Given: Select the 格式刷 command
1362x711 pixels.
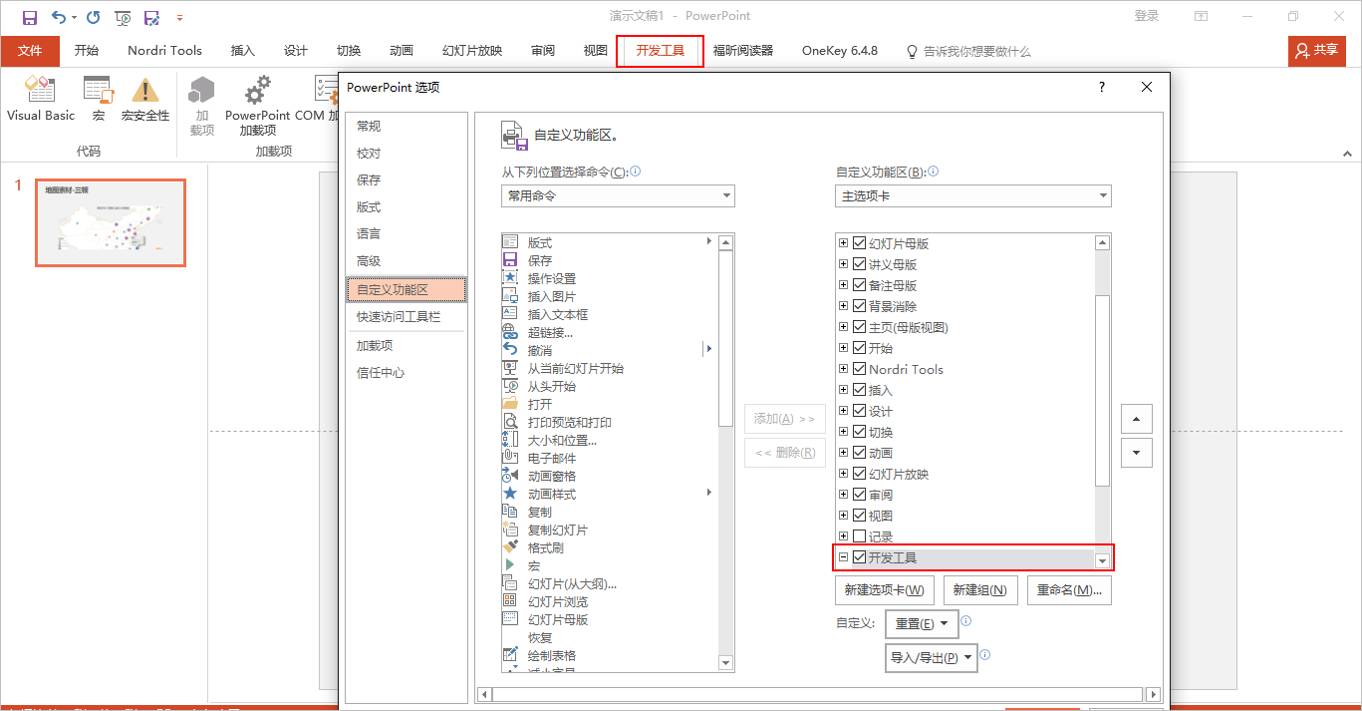Looking at the screenshot, I should pos(545,548).
